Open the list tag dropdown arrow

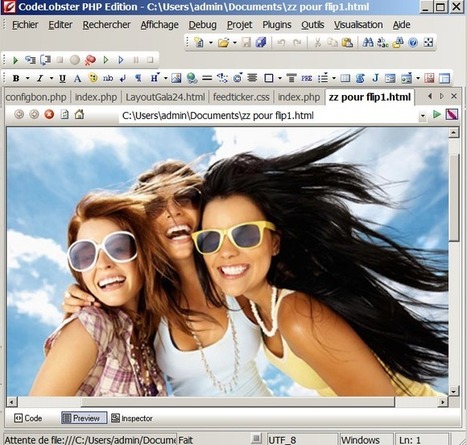click(334, 79)
